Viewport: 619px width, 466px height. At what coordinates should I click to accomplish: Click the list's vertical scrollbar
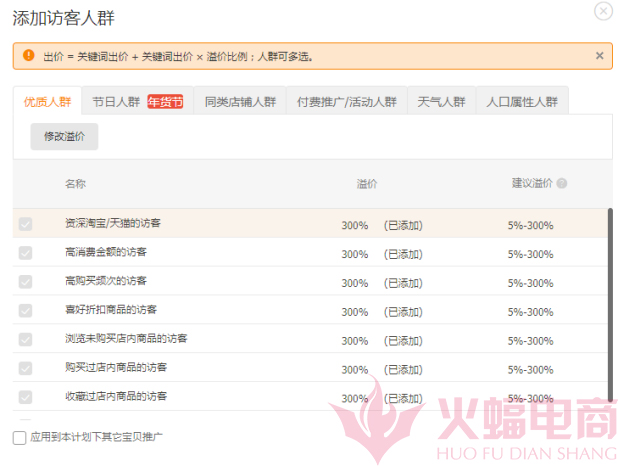(x=609, y=300)
